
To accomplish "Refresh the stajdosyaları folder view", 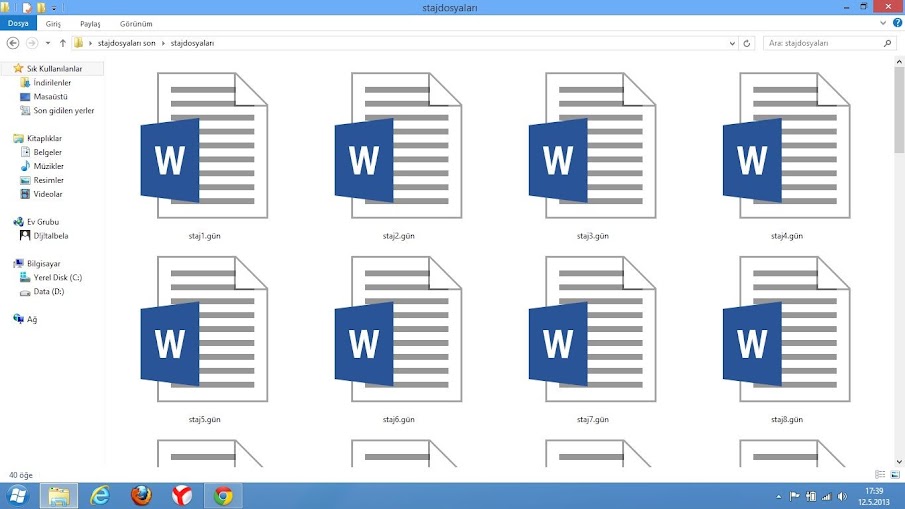I will coord(746,43).
